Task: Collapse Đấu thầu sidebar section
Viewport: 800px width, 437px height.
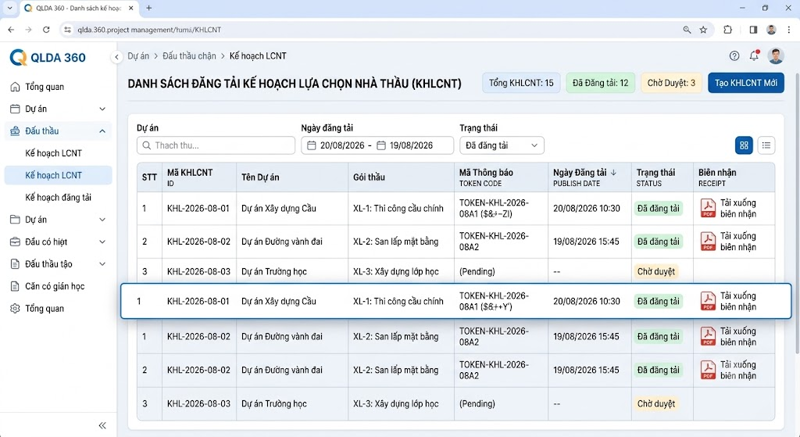Action: (103, 131)
